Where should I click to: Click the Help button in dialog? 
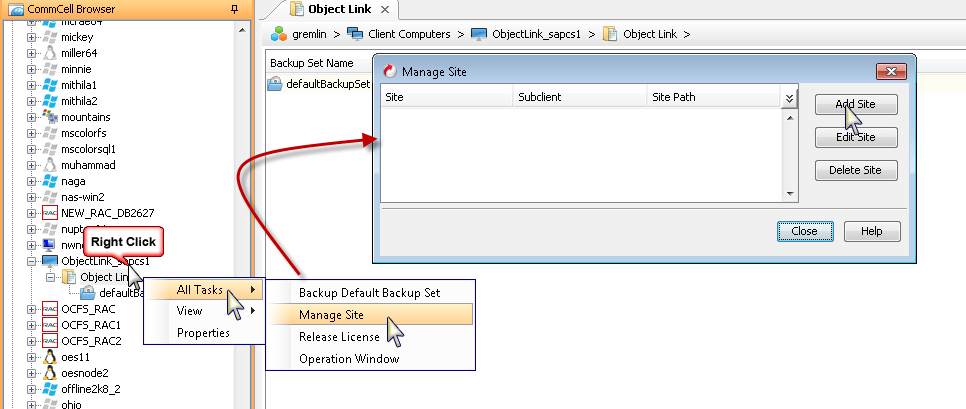coord(871,231)
